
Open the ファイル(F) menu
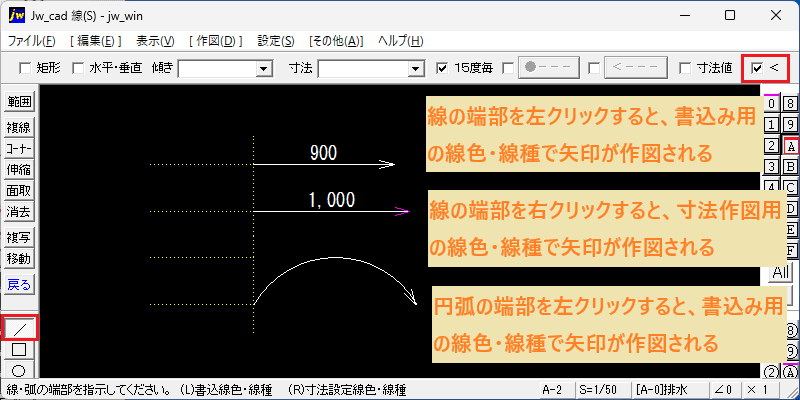click(x=32, y=41)
